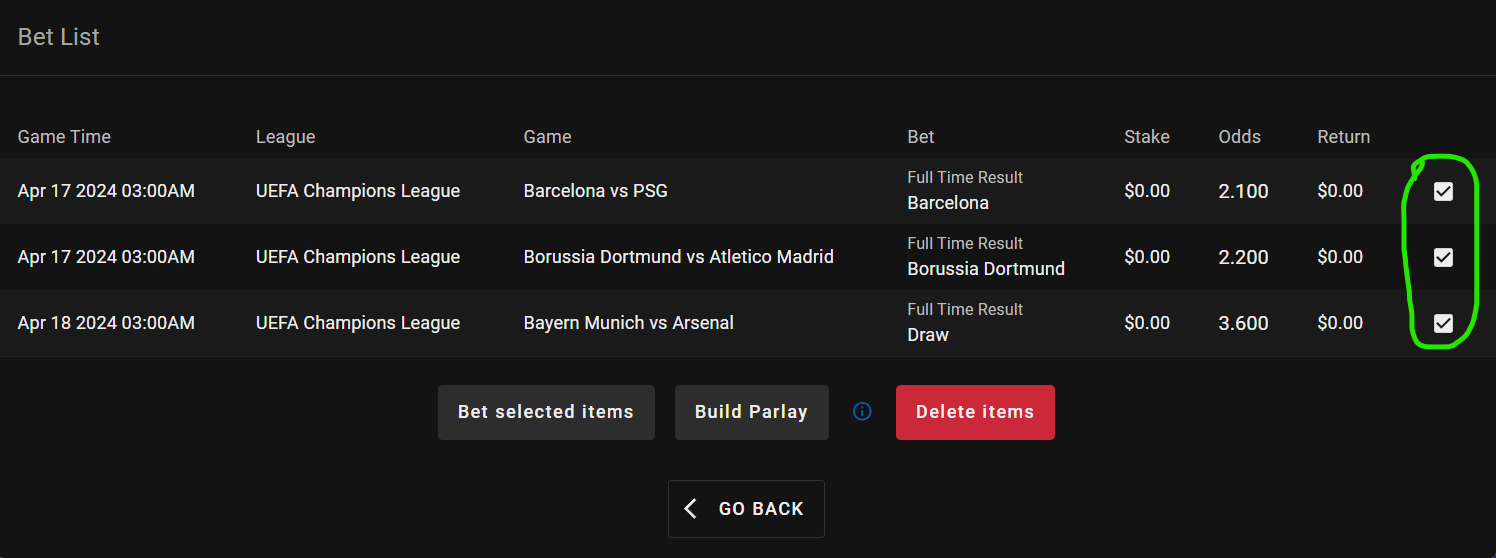Delete items using the red button

click(975, 412)
